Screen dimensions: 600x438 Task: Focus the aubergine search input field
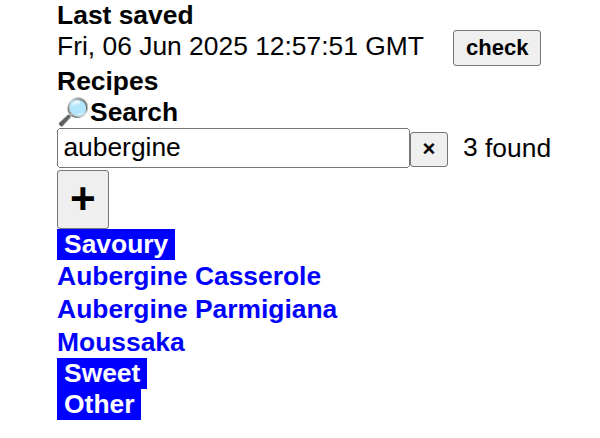tap(233, 148)
